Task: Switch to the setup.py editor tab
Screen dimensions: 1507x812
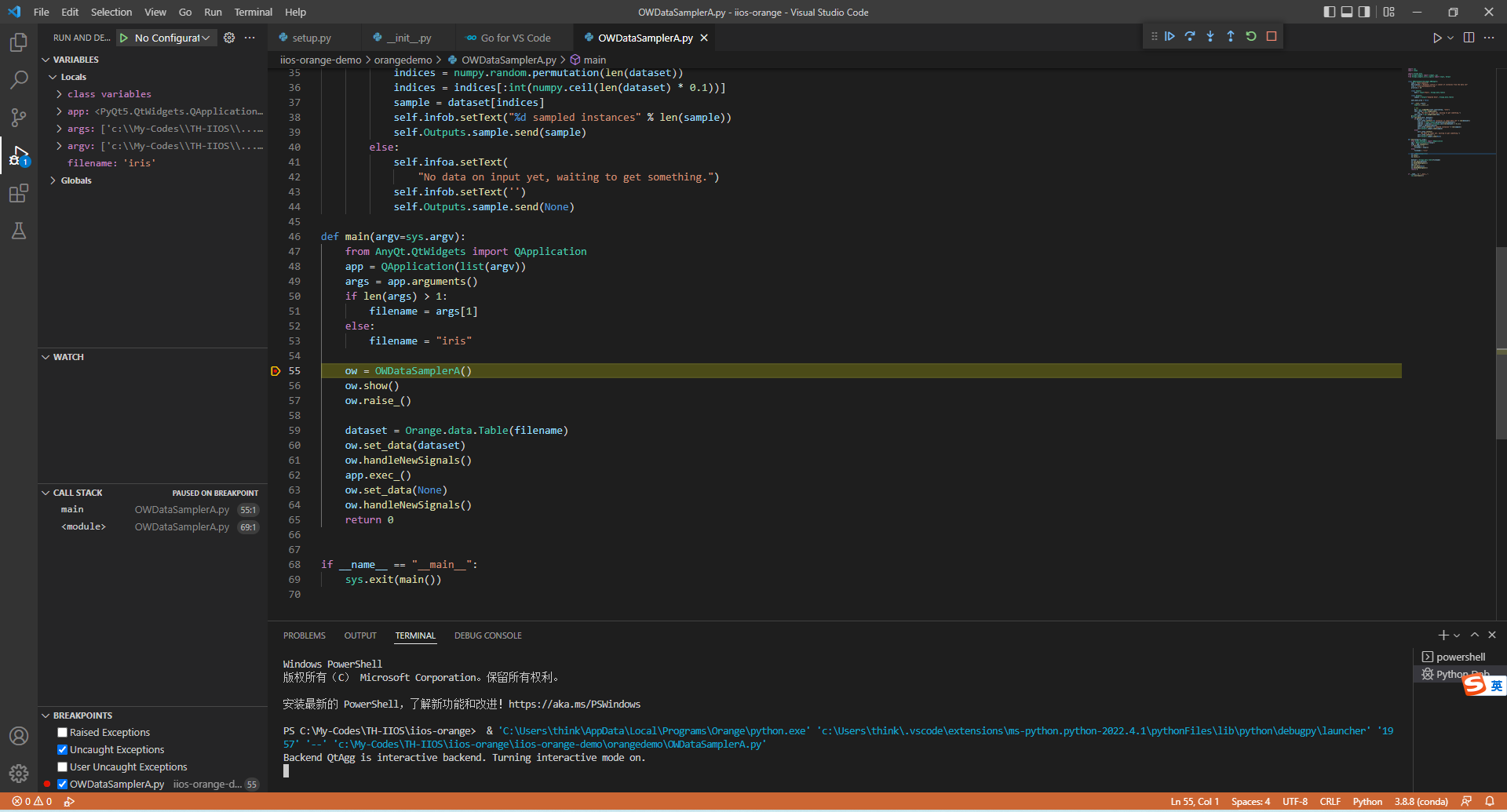Action: (x=311, y=38)
